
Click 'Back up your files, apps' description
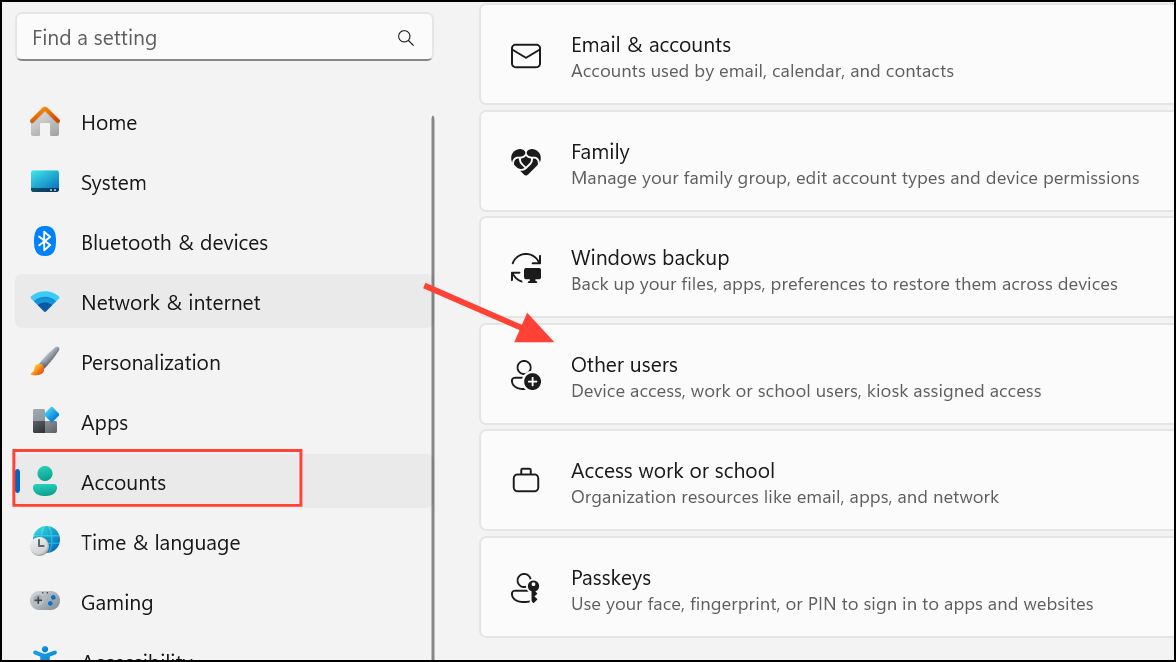tap(844, 284)
